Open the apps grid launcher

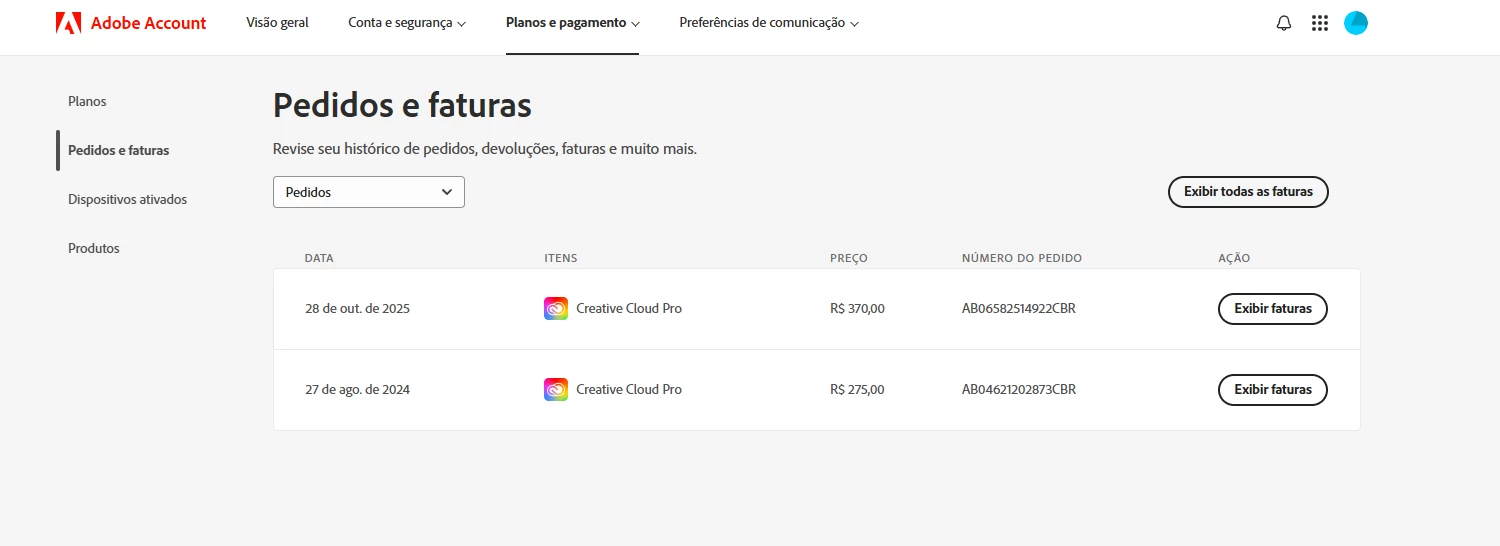1319,23
